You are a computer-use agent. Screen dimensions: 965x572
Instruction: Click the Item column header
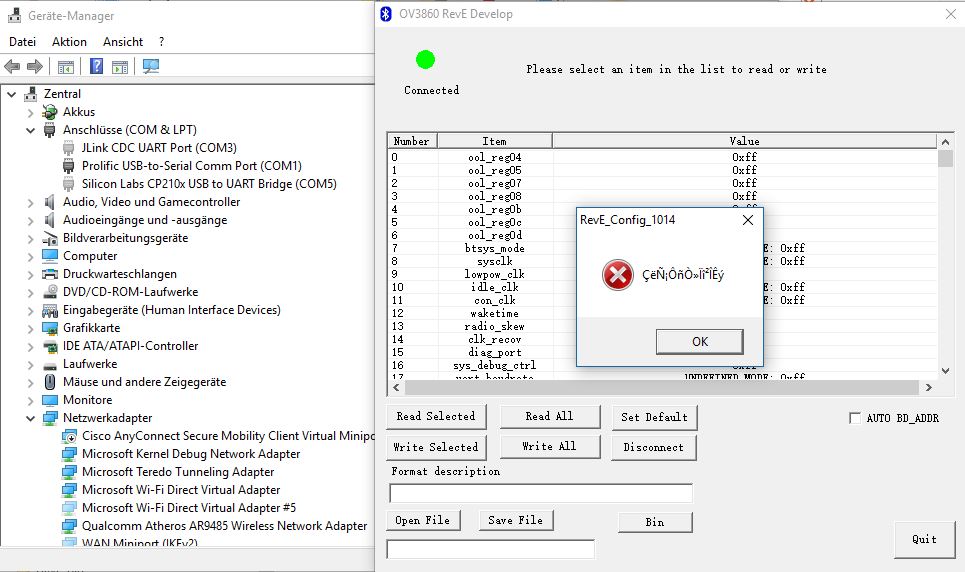pos(495,141)
